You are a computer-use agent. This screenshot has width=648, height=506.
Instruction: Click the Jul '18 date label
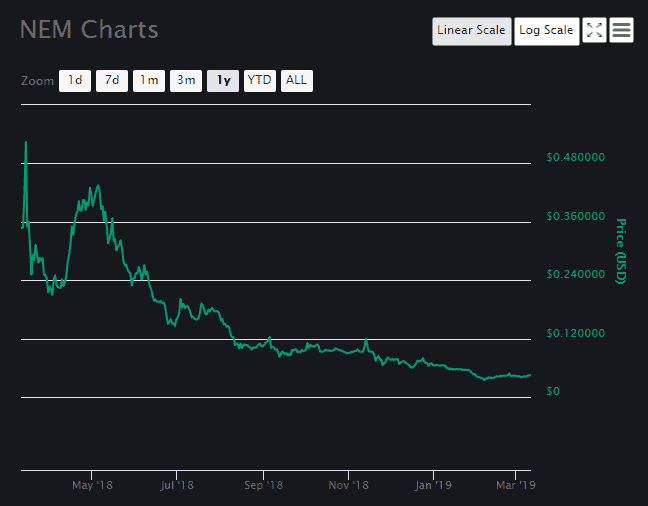pyautogui.click(x=177, y=485)
